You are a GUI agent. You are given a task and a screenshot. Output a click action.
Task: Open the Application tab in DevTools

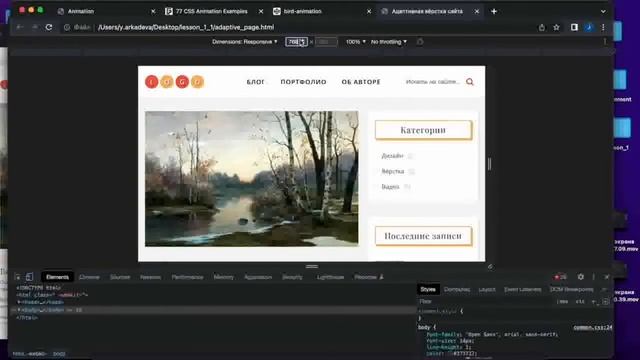coord(258,277)
